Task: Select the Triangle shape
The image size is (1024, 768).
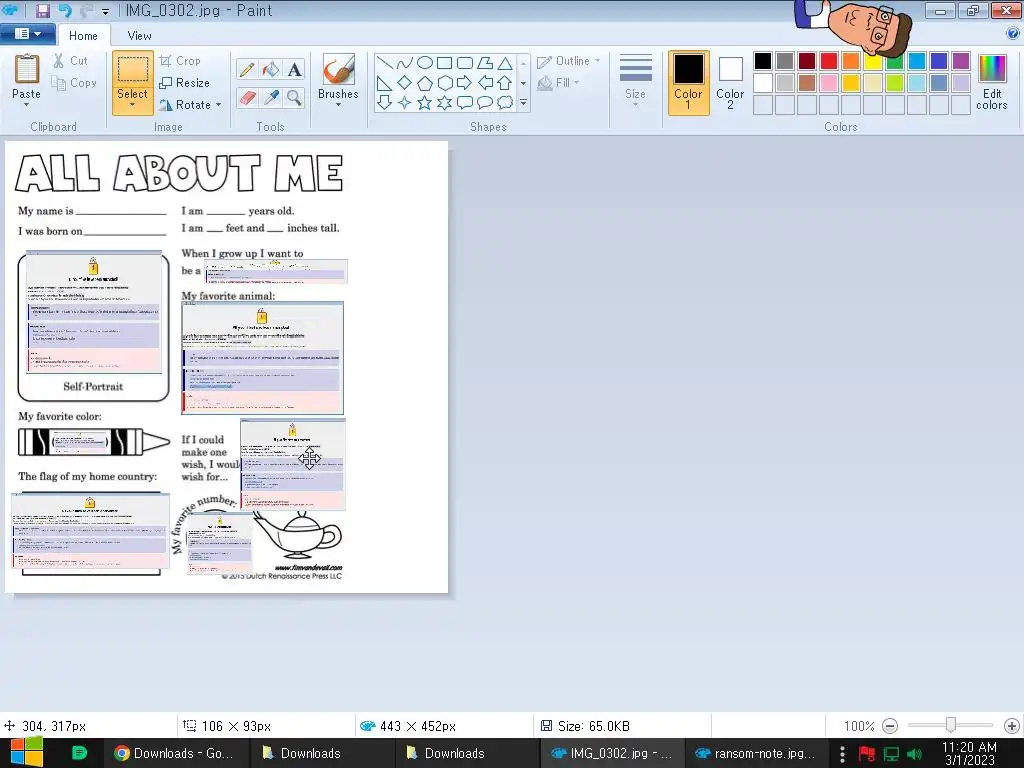Action: (x=505, y=63)
